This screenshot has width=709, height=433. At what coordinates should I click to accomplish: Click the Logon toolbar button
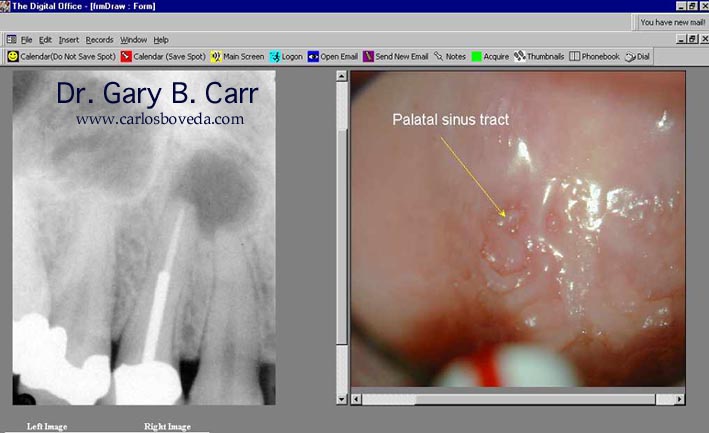[286, 57]
